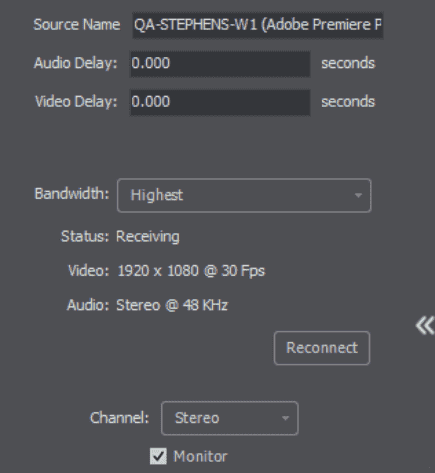
Task: Click the Channel label
Action: 119,418
